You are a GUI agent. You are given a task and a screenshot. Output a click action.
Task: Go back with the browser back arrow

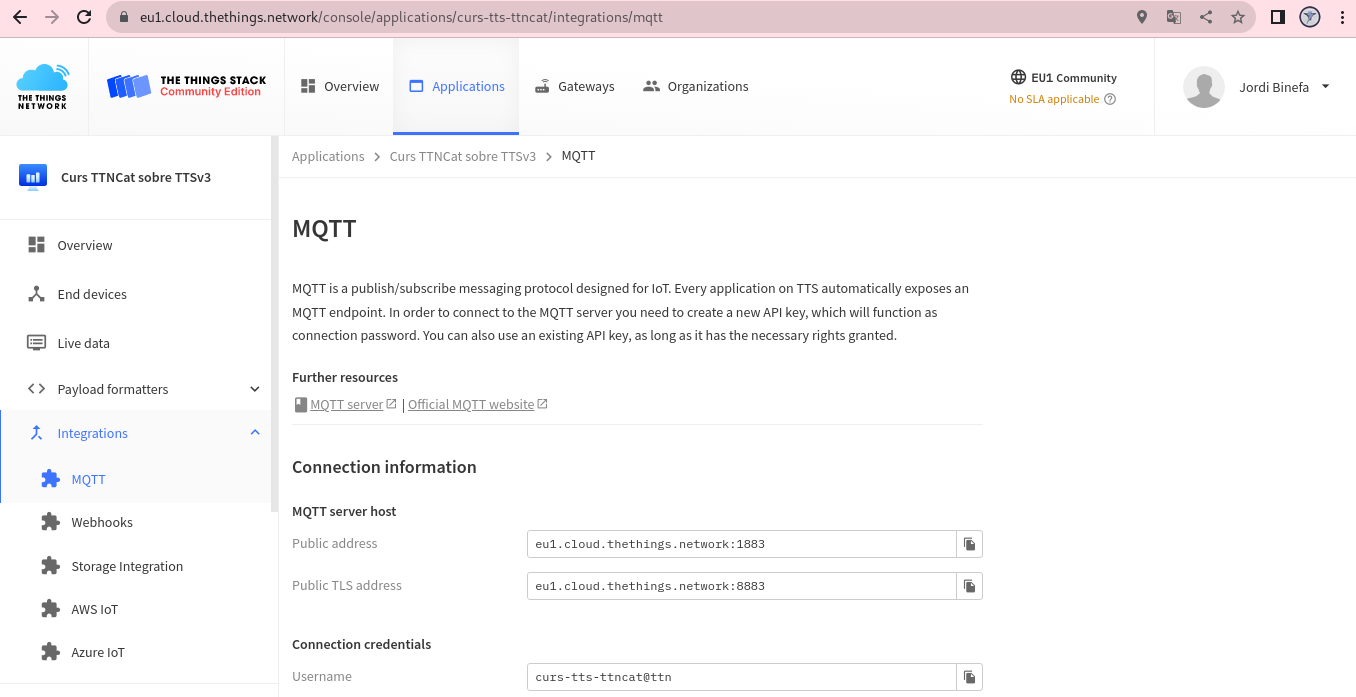[x=20, y=17]
